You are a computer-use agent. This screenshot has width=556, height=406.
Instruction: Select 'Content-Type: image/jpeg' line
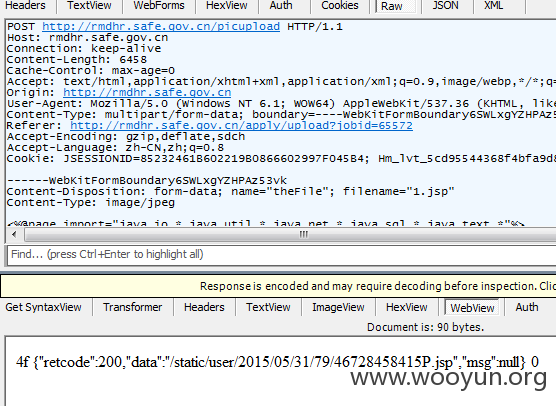click(x=91, y=202)
